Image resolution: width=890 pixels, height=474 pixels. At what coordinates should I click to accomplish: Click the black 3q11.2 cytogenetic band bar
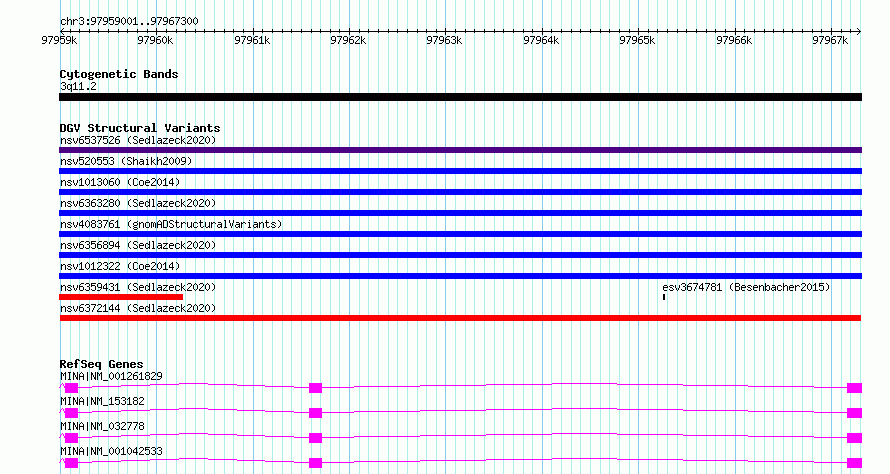click(460, 97)
